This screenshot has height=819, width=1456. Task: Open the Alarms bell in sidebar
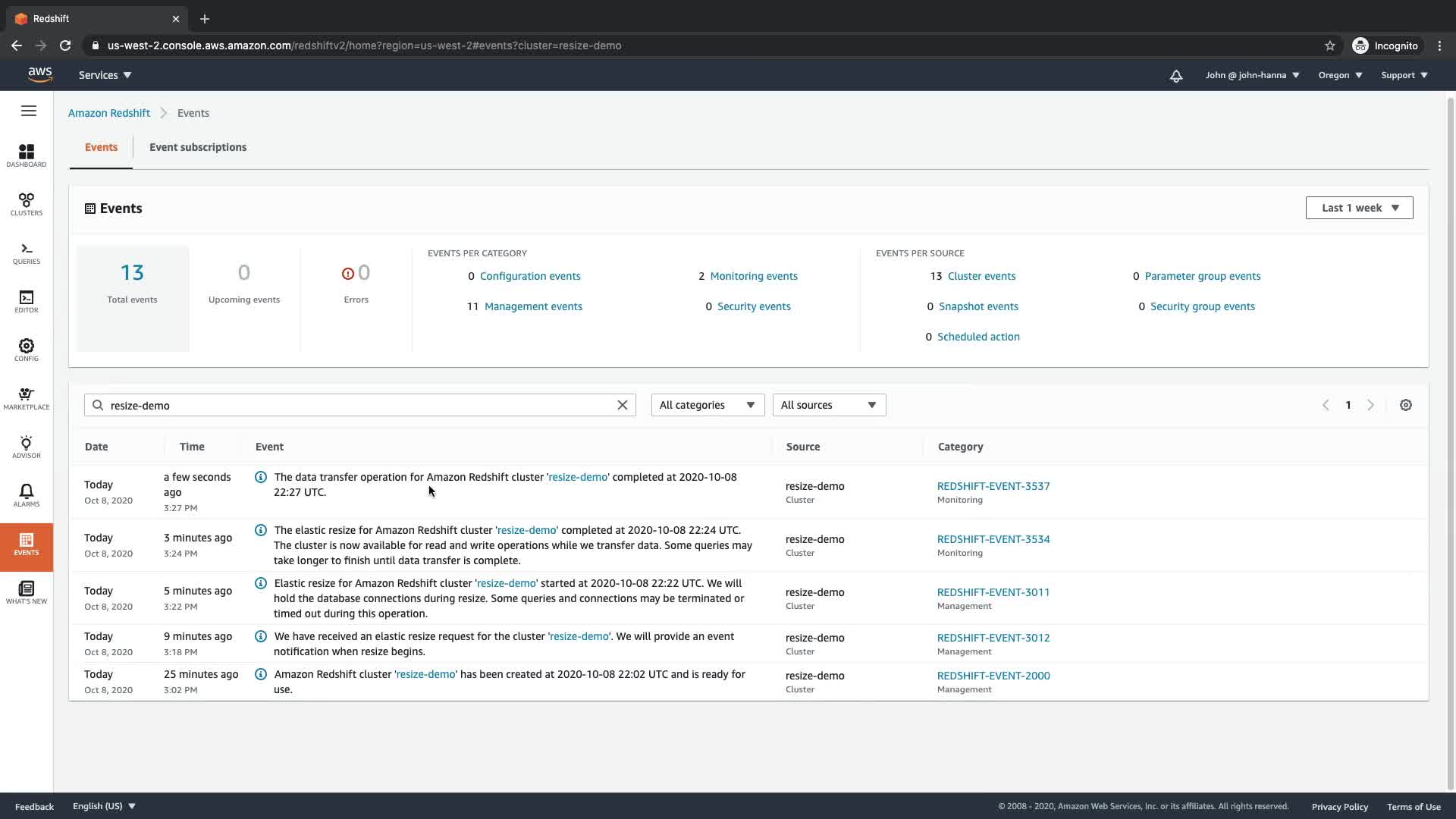[x=27, y=495]
